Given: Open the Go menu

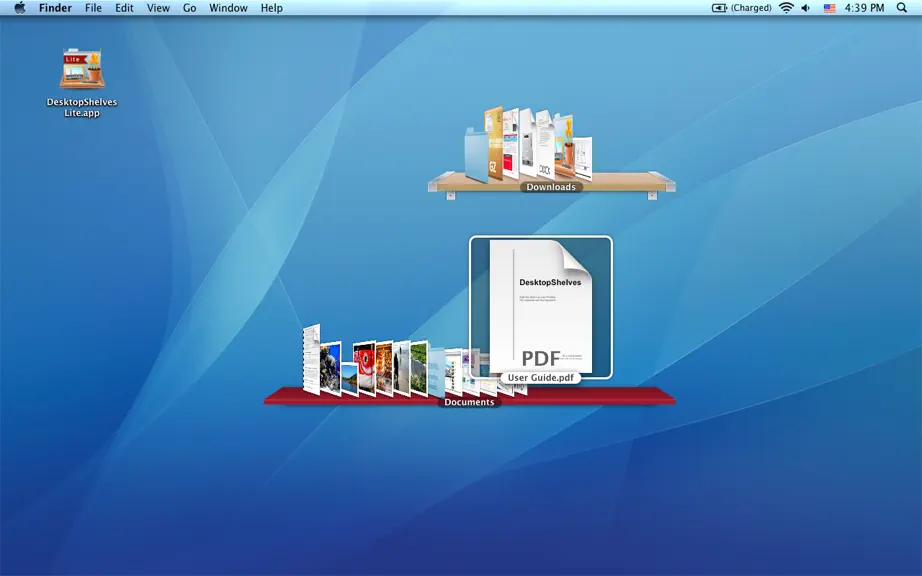Looking at the screenshot, I should [189, 8].
